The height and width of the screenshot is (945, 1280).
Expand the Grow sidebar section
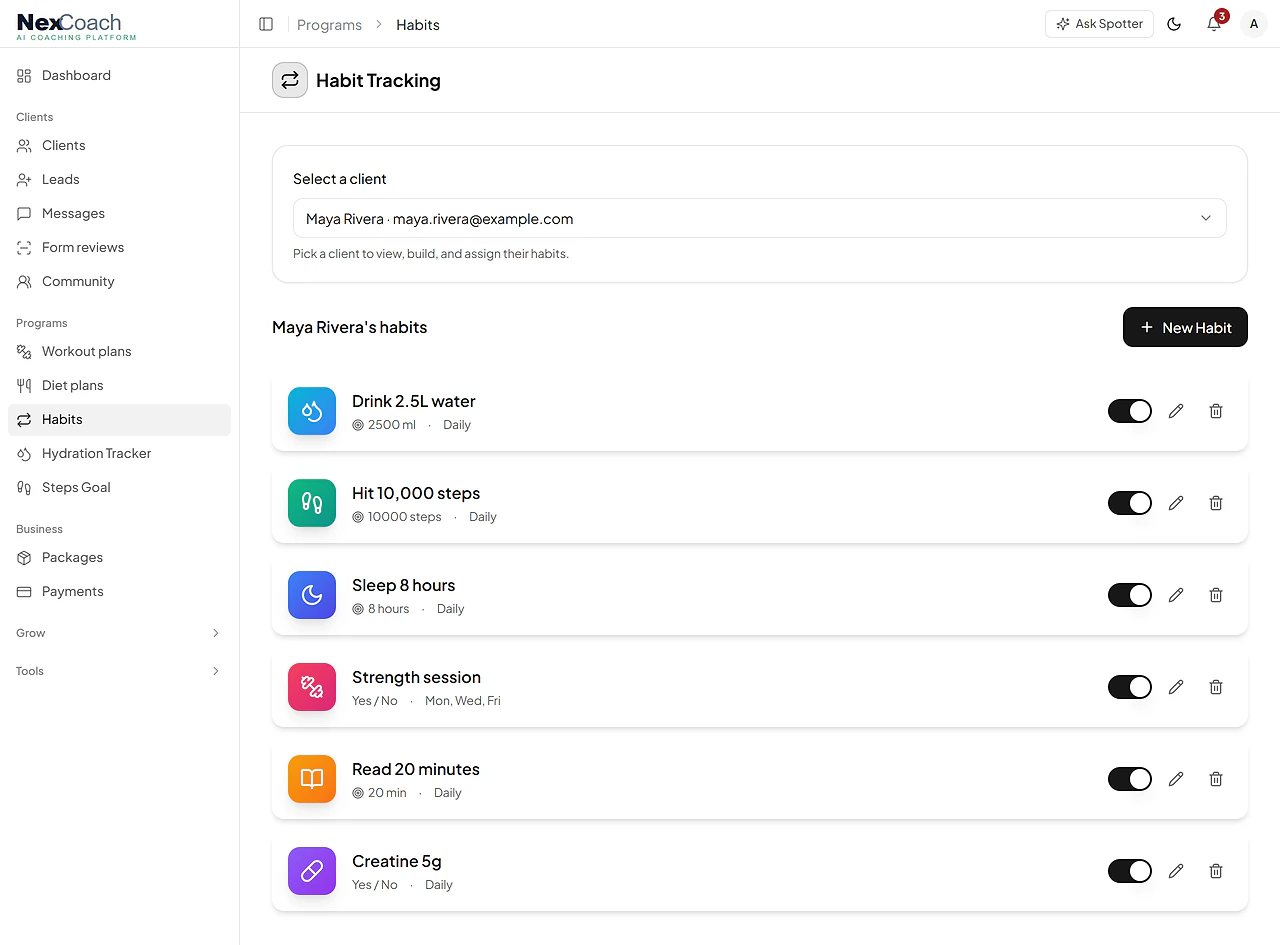[x=119, y=633]
